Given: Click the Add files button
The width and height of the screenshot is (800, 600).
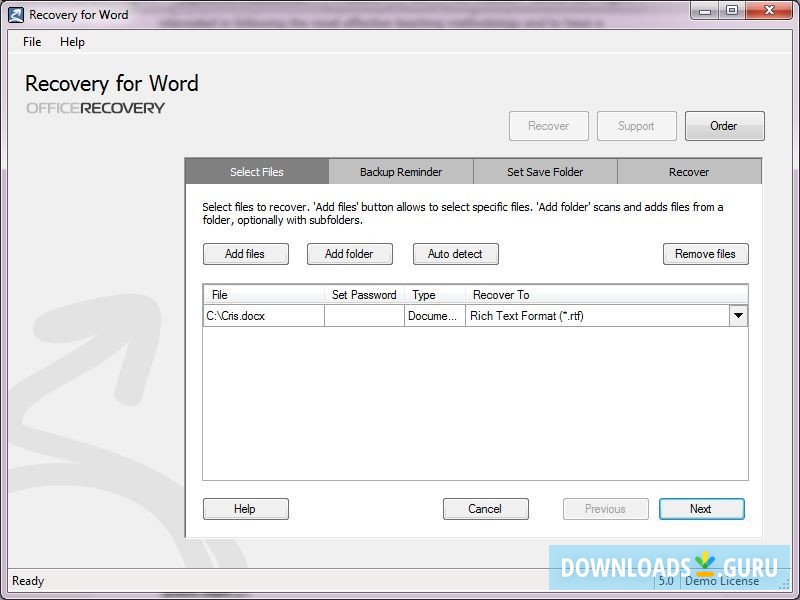Looking at the screenshot, I should point(245,253).
